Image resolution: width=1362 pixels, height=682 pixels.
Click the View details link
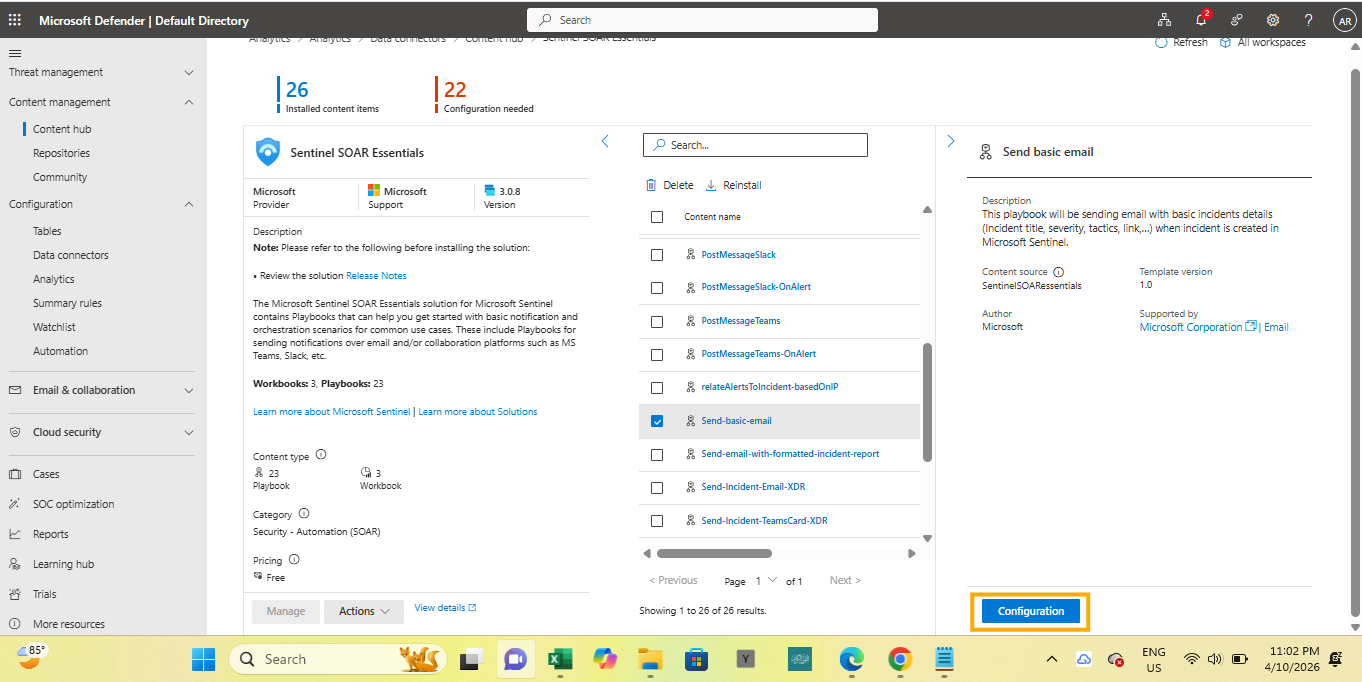(445, 608)
